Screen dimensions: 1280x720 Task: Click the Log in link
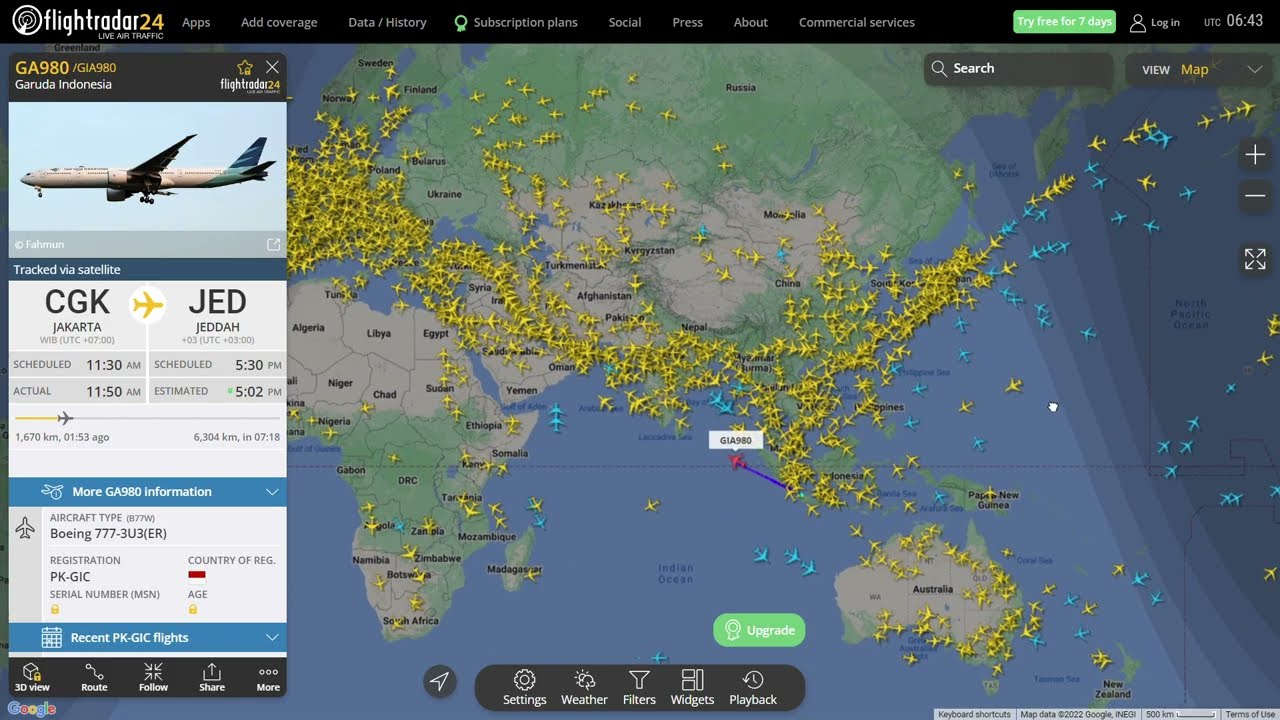(1165, 22)
